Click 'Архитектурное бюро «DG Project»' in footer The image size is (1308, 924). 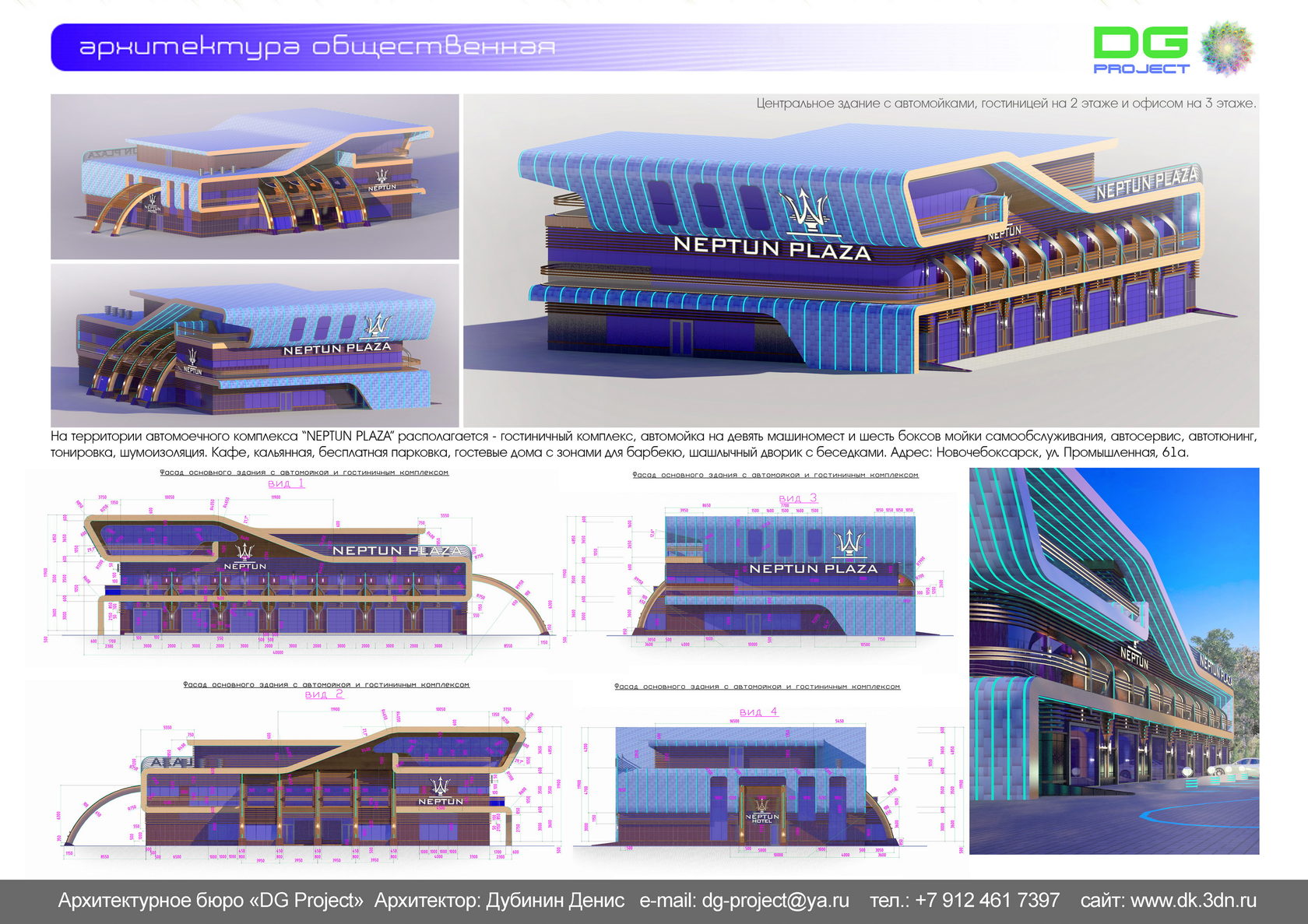click(x=211, y=901)
